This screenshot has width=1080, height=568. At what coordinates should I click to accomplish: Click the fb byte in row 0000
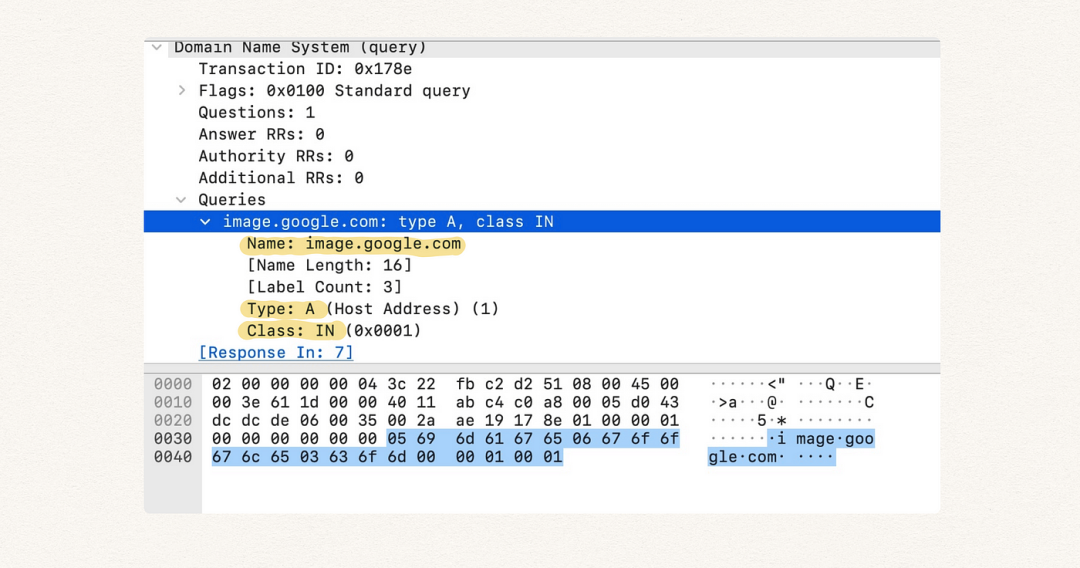[465, 384]
